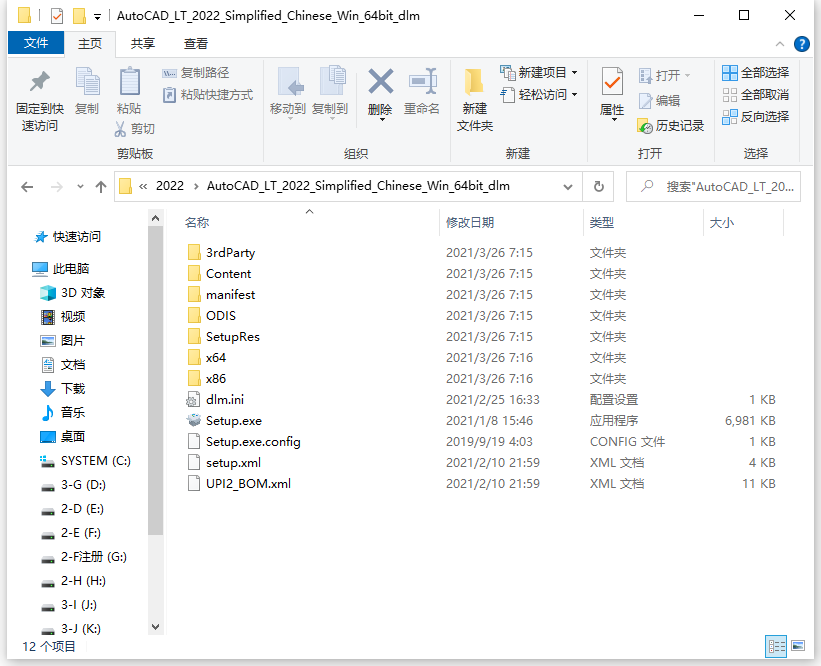This screenshot has height=666, width=821.
Task: Click Copy path command
Action: 196,73
